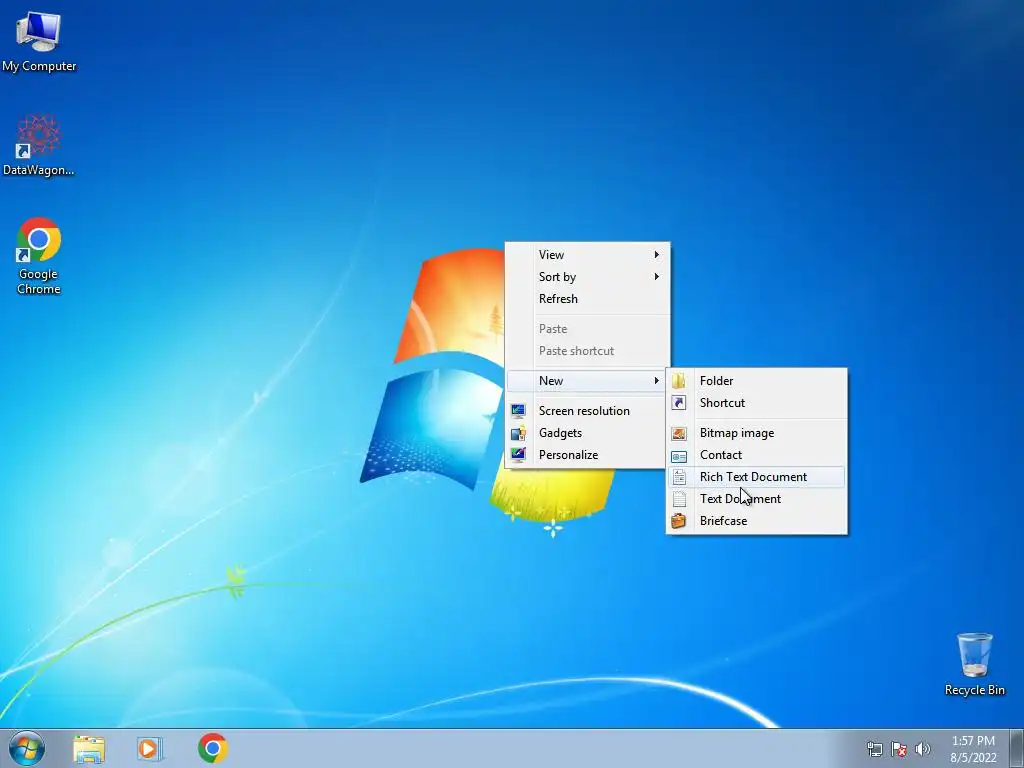Screen dimensions: 1024x768
Task: Open the Action Center flag icon
Action: pos(899,749)
